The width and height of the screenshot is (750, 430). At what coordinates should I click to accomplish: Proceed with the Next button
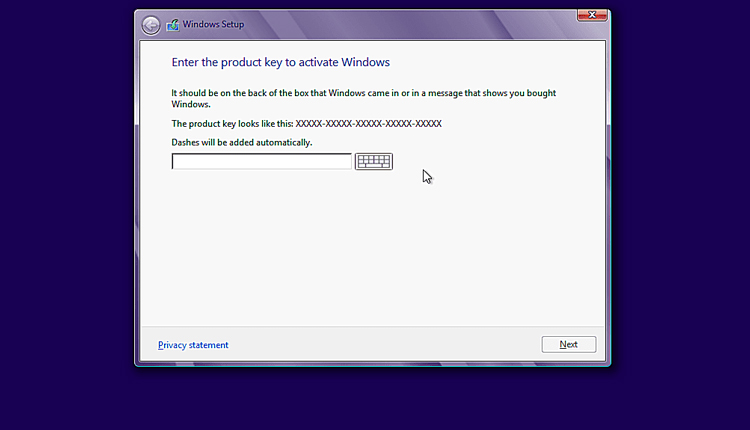[569, 344]
